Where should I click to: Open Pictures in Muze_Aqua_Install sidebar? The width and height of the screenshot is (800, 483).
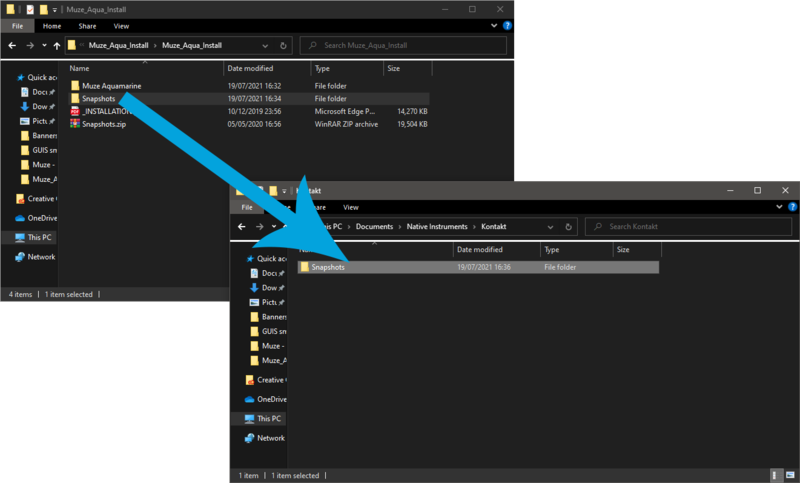(38, 121)
